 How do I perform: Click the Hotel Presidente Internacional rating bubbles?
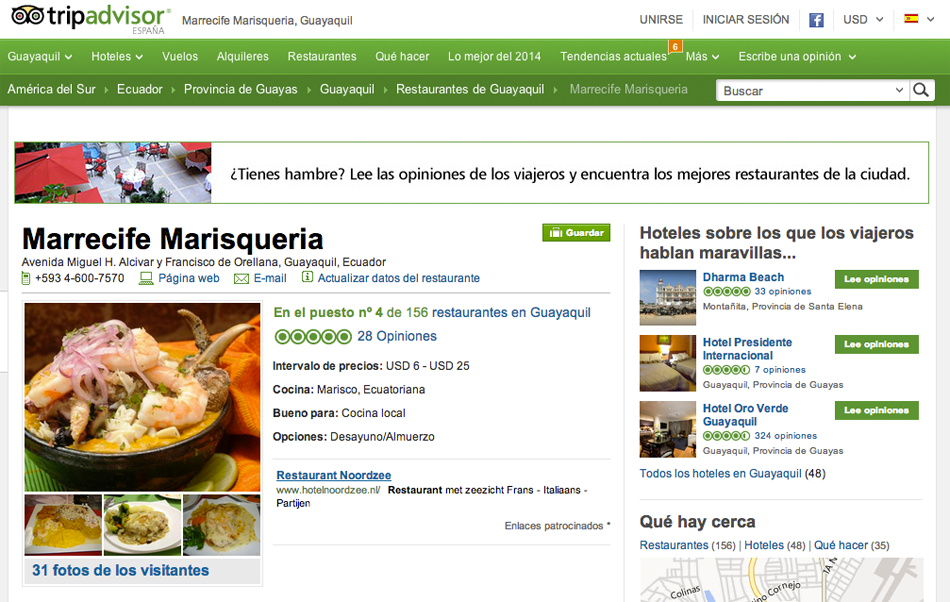coord(726,369)
